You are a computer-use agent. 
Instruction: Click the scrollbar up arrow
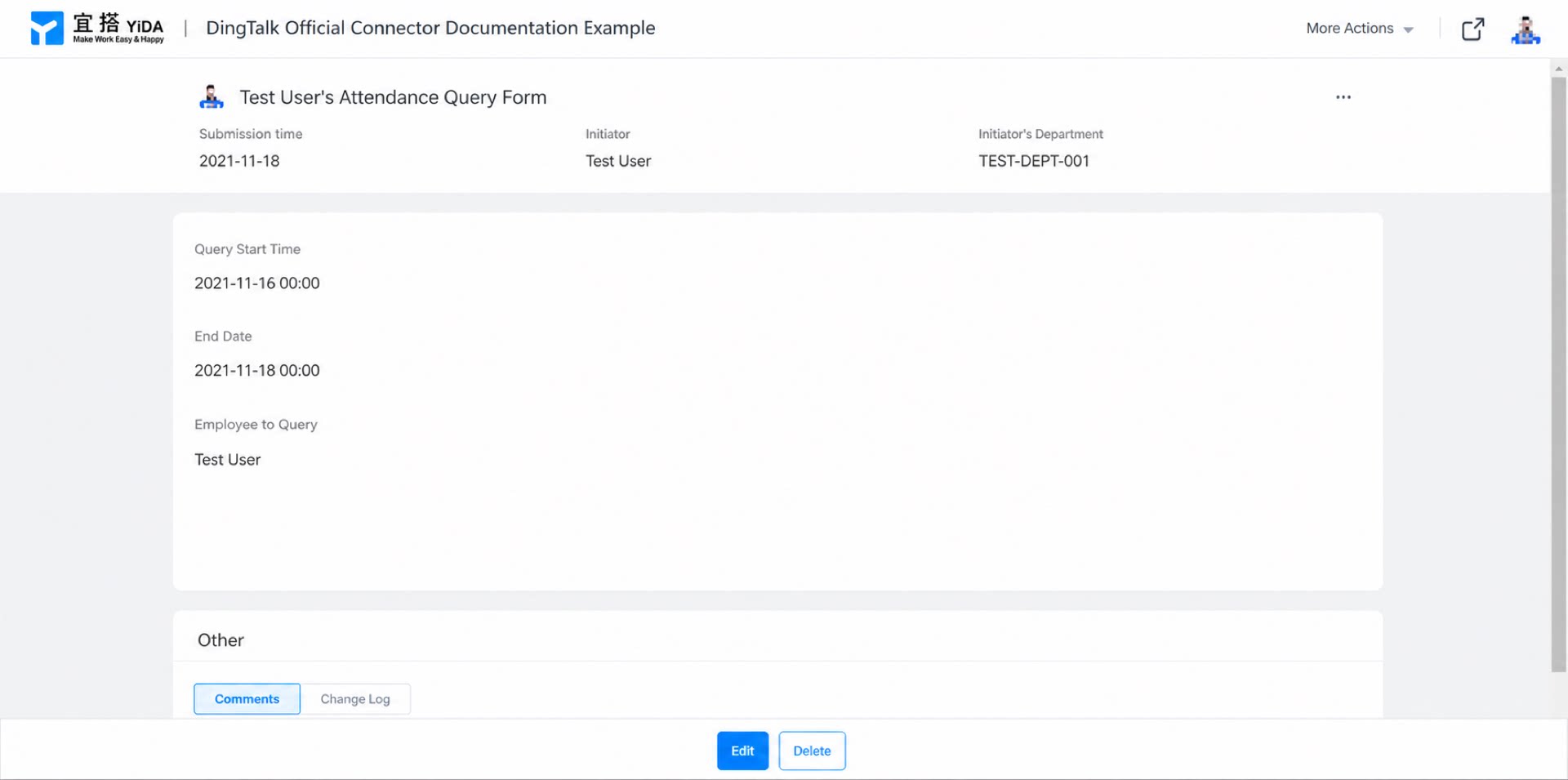pos(1558,69)
